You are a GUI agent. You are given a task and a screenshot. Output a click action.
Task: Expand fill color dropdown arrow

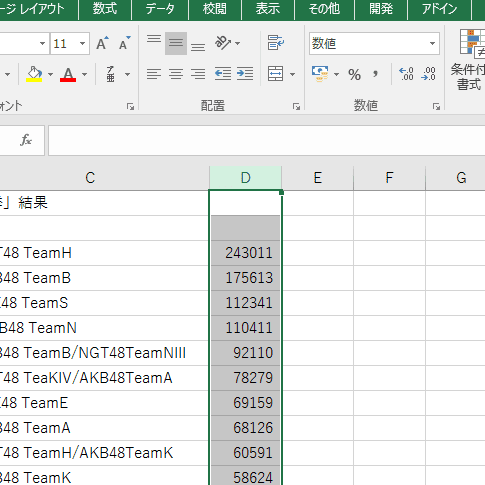click(x=51, y=74)
